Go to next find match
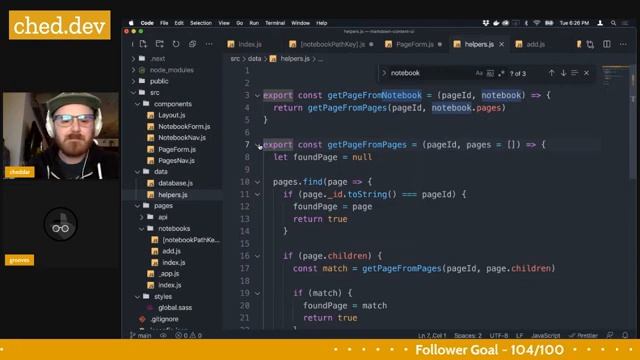 (563, 73)
